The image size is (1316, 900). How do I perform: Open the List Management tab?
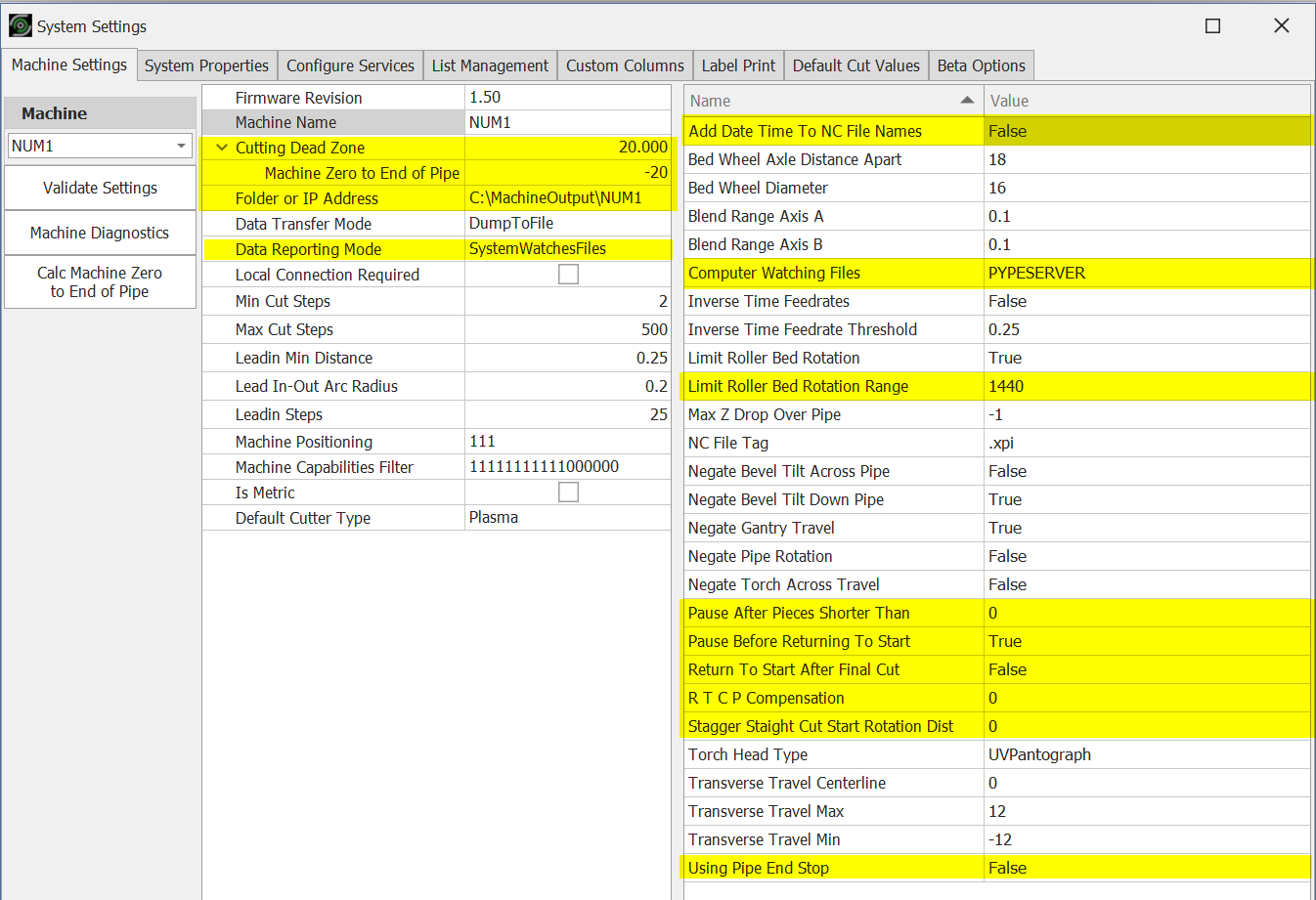490,65
